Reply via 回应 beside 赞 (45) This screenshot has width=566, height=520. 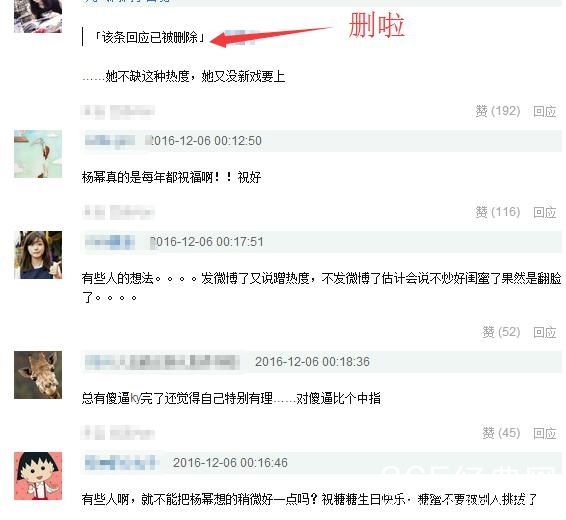[545, 433]
